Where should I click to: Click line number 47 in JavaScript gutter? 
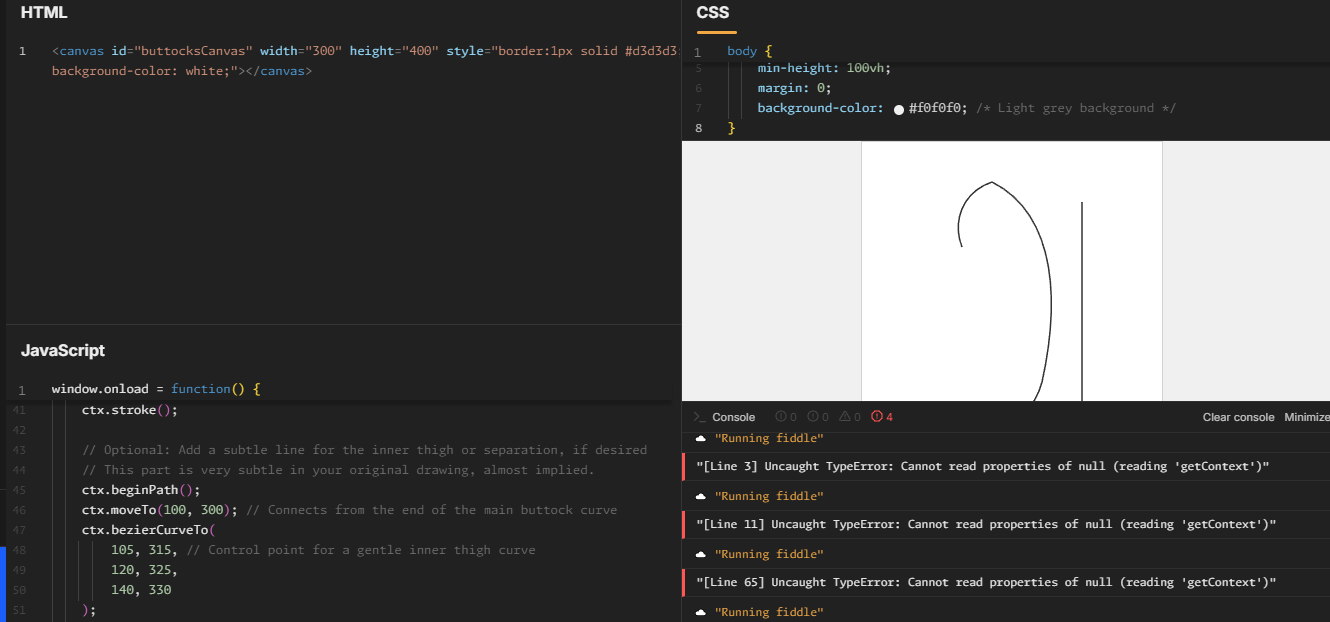point(21,530)
